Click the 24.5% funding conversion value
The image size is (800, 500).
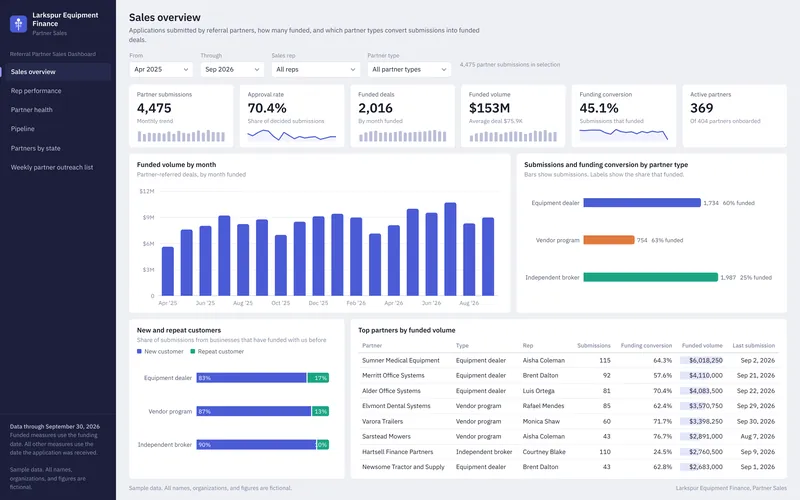pyautogui.click(x=663, y=452)
